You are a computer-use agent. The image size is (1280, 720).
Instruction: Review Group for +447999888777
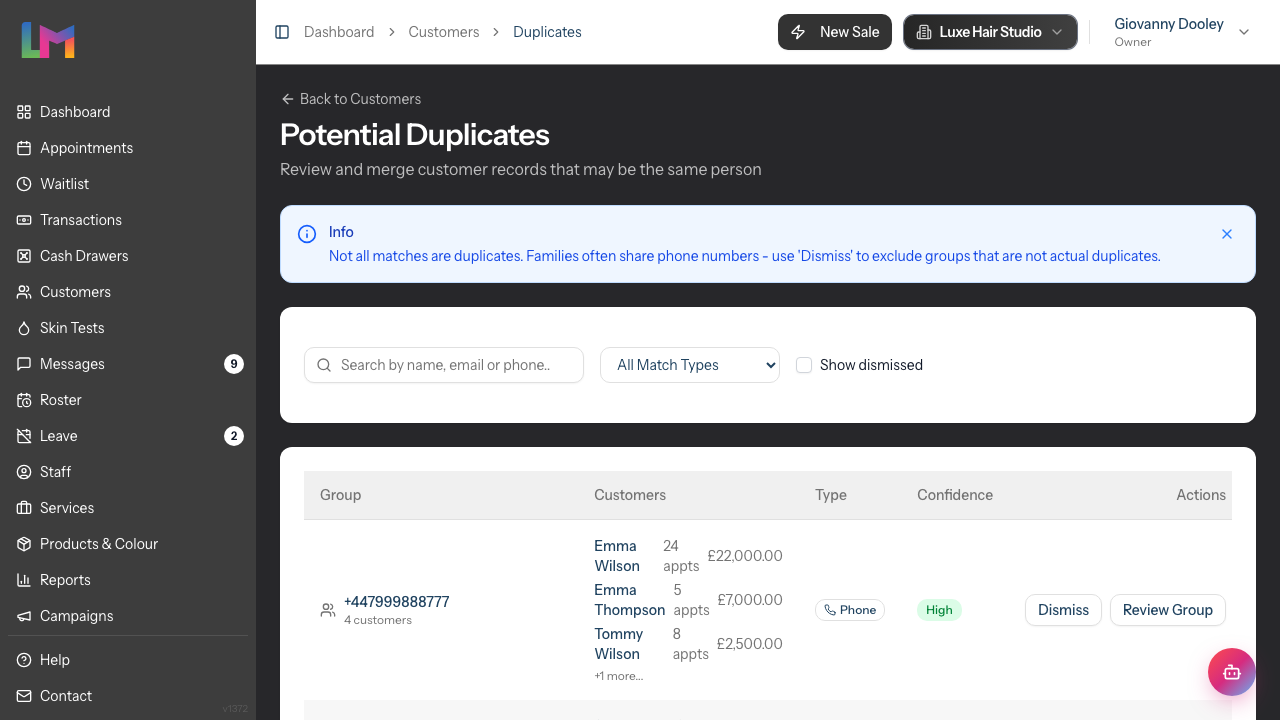tap(1168, 610)
